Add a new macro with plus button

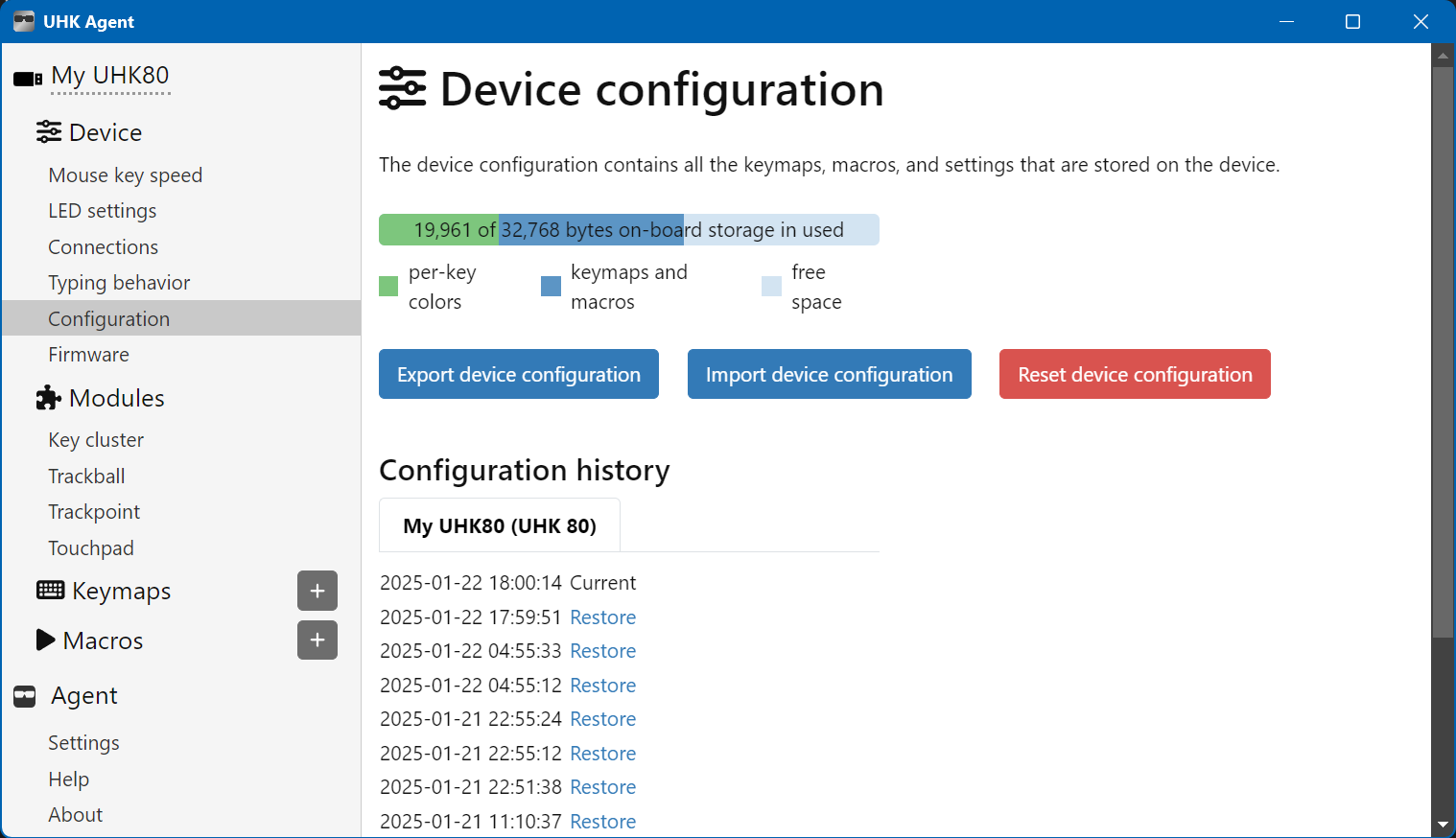coord(317,640)
